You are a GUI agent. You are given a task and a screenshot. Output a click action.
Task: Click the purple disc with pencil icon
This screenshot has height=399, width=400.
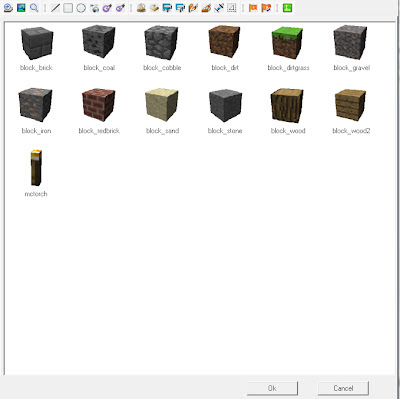coord(120,8)
